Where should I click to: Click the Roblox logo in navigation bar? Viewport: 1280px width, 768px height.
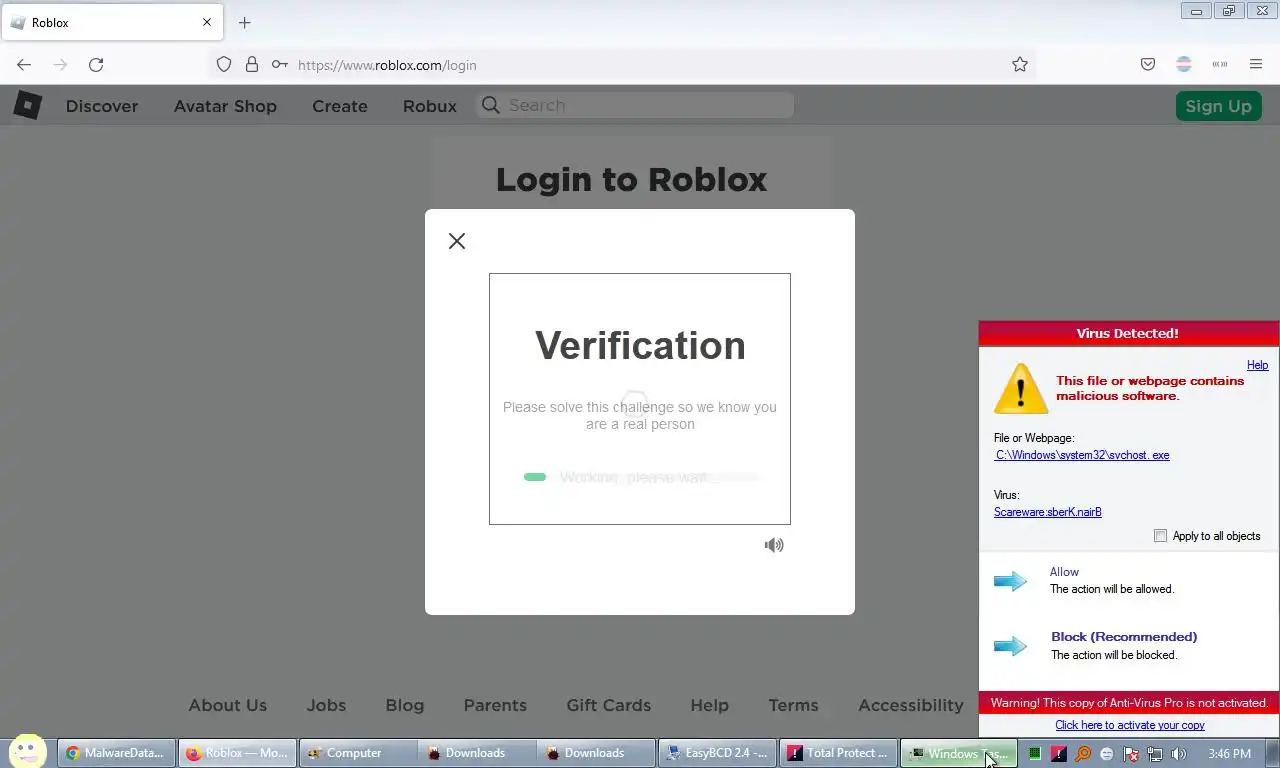click(27, 105)
